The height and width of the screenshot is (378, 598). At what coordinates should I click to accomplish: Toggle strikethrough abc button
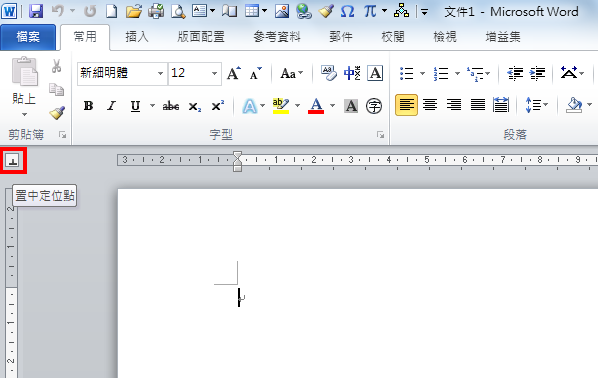(171, 106)
